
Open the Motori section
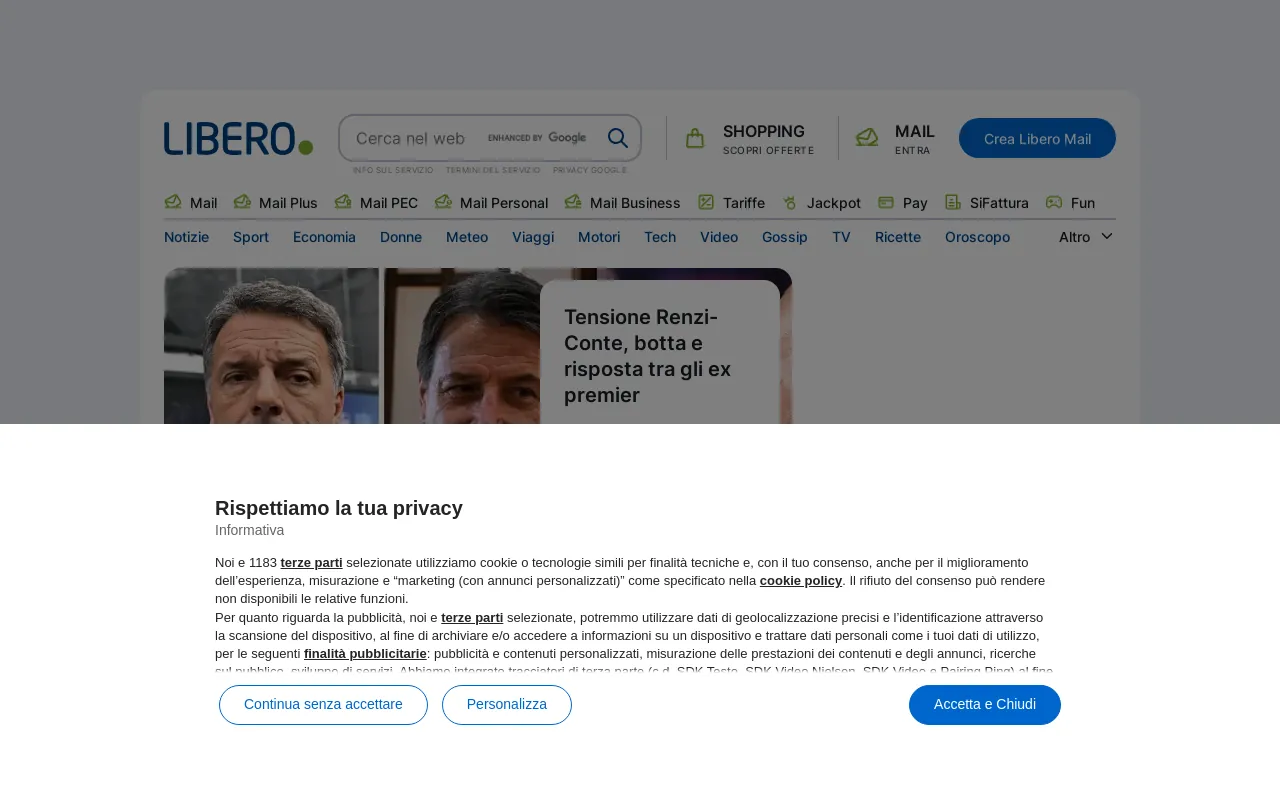point(599,237)
